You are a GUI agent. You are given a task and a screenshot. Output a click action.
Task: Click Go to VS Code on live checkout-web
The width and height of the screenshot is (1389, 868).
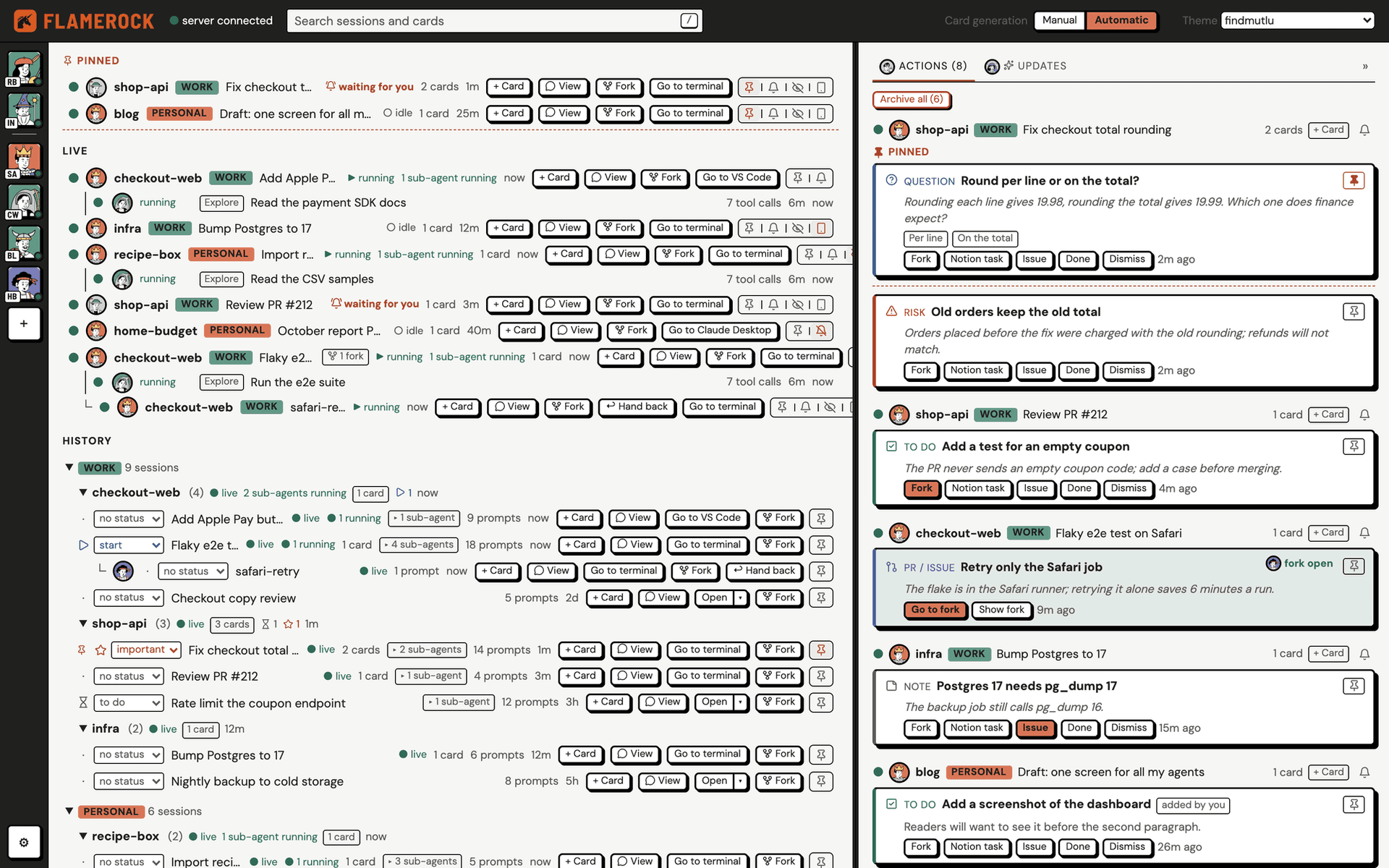[x=736, y=178]
